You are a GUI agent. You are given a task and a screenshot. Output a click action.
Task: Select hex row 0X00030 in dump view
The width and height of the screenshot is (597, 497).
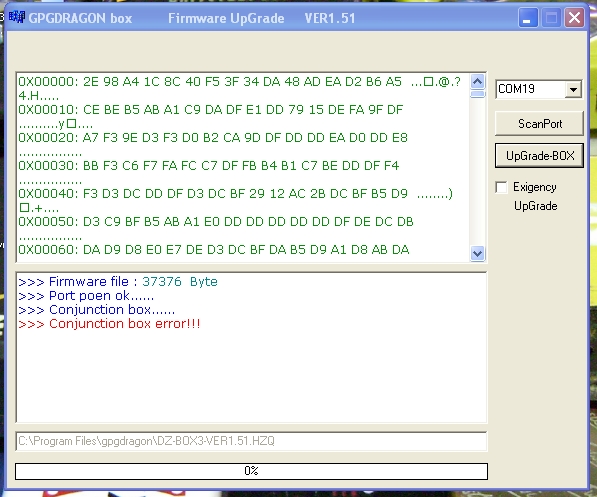click(209, 166)
